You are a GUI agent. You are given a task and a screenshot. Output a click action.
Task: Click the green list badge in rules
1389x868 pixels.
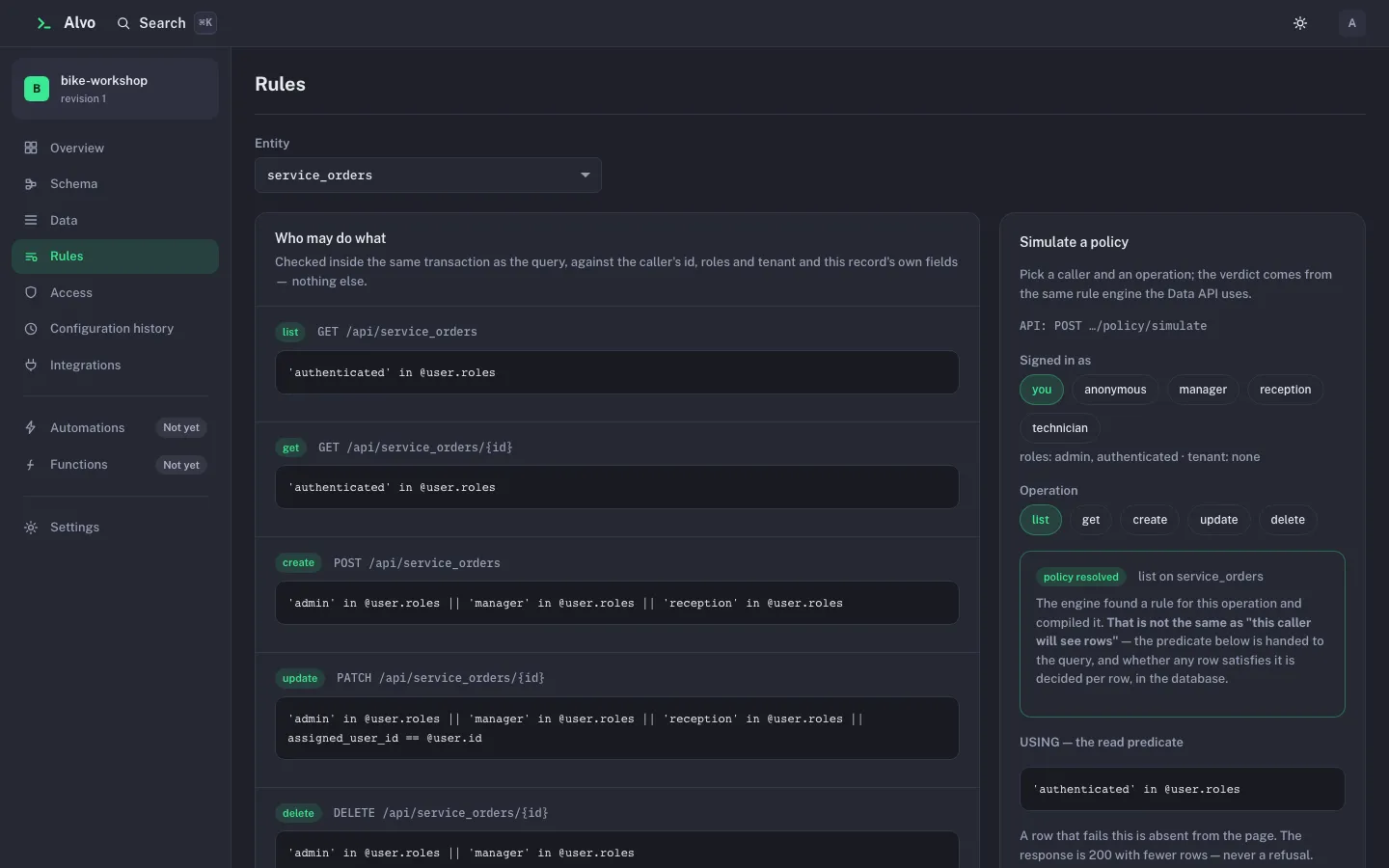(290, 332)
